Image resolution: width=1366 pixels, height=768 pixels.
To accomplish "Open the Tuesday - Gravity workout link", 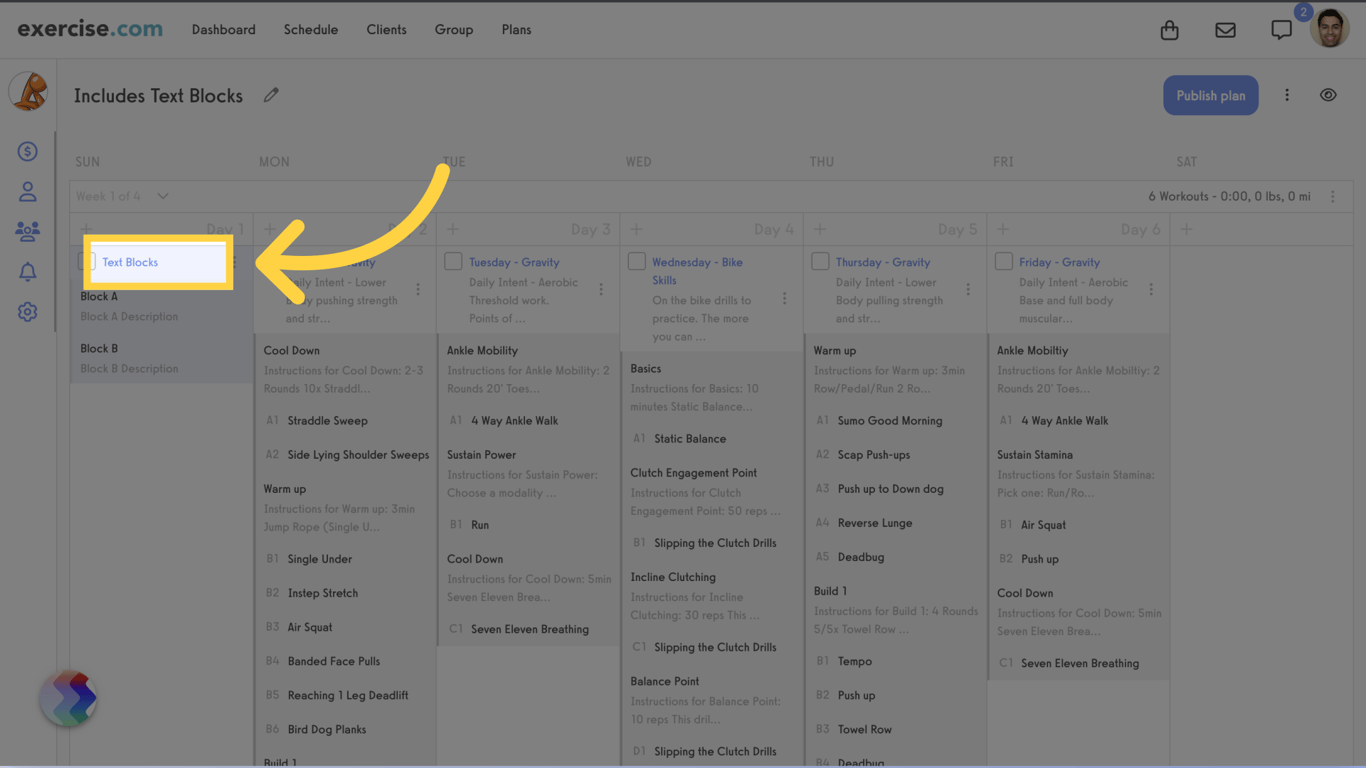I will [x=514, y=262].
